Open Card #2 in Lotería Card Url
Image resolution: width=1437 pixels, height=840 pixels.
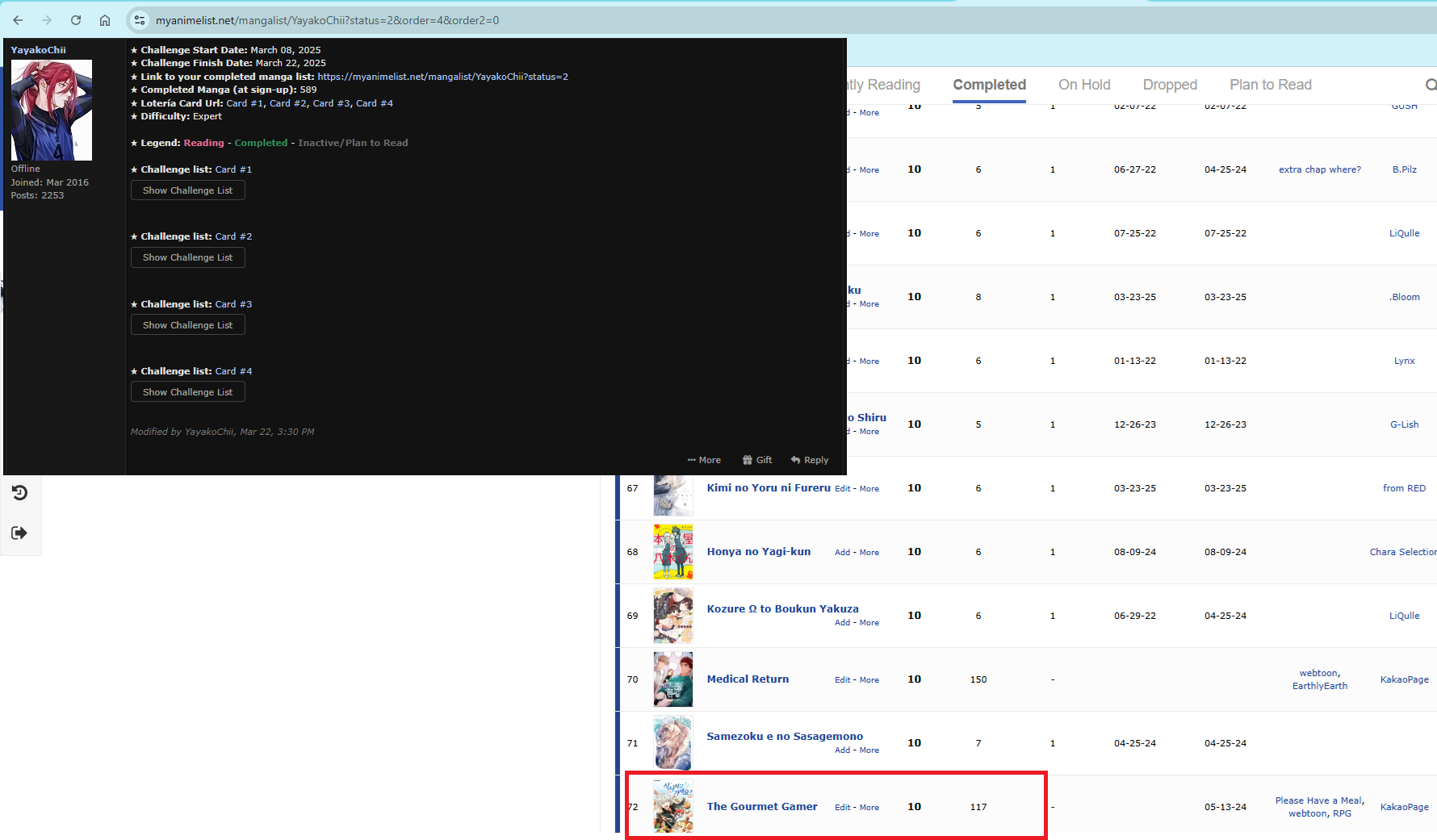288,103
